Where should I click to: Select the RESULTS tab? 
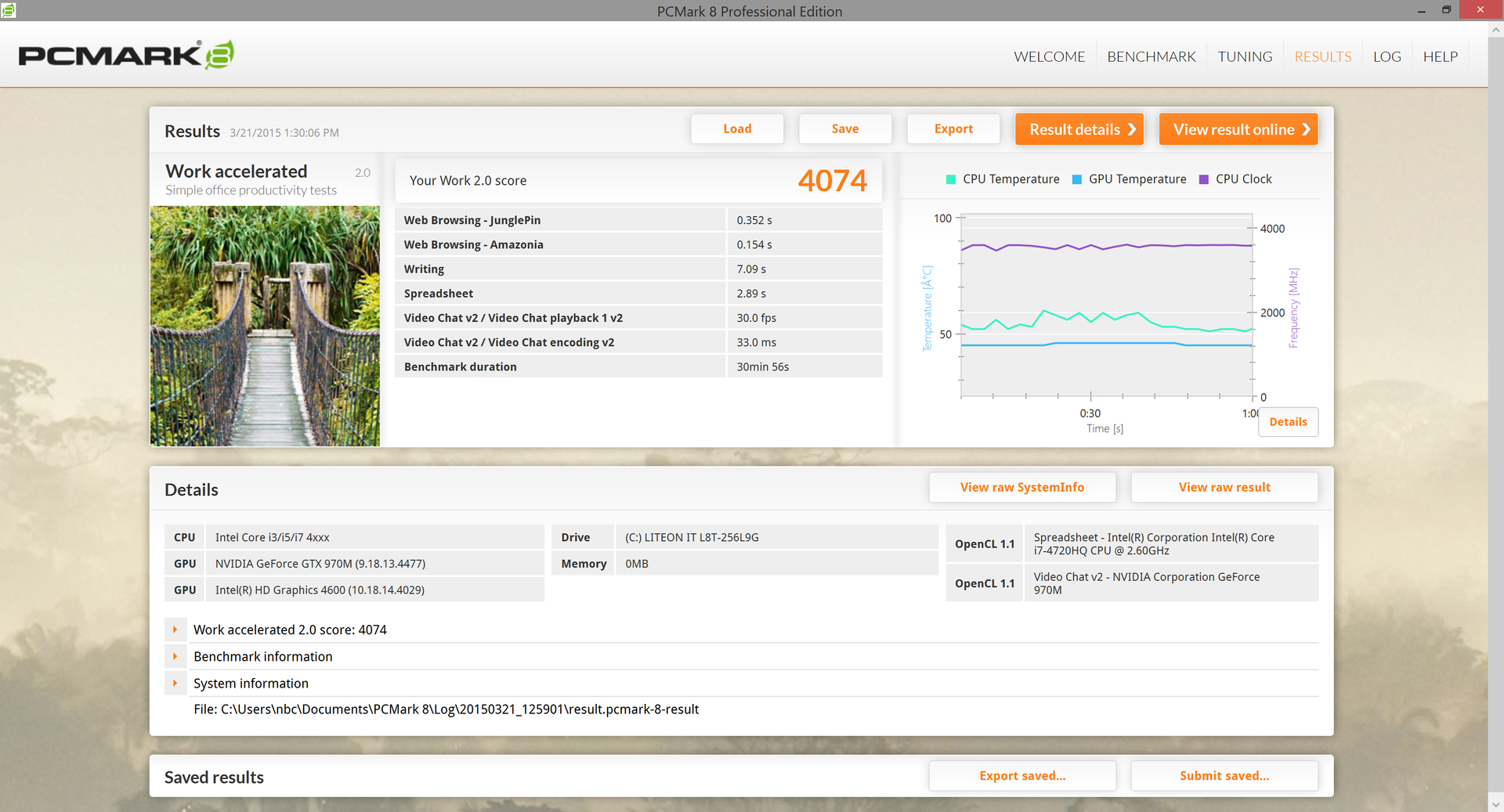(x=1322, y=56)
